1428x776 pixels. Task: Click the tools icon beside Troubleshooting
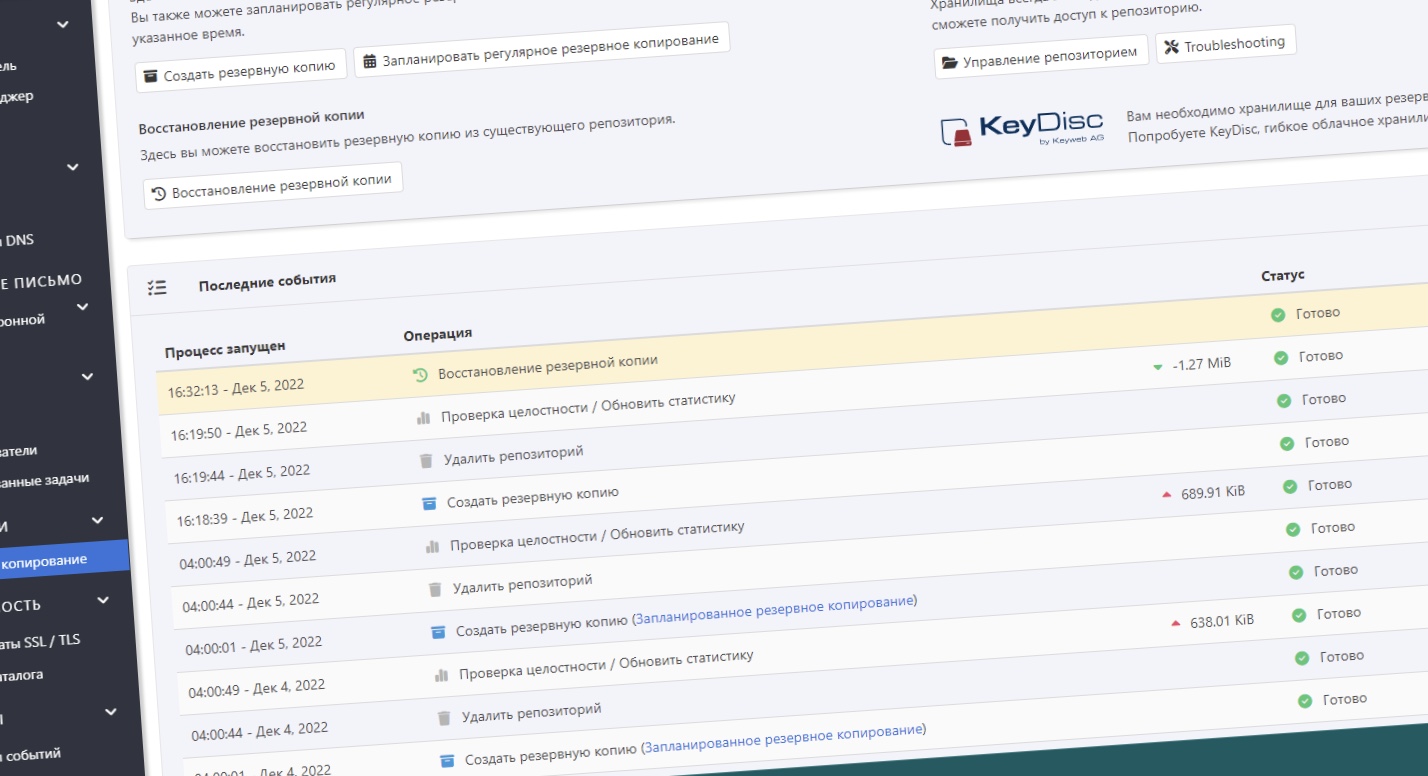coord(1172,47)
